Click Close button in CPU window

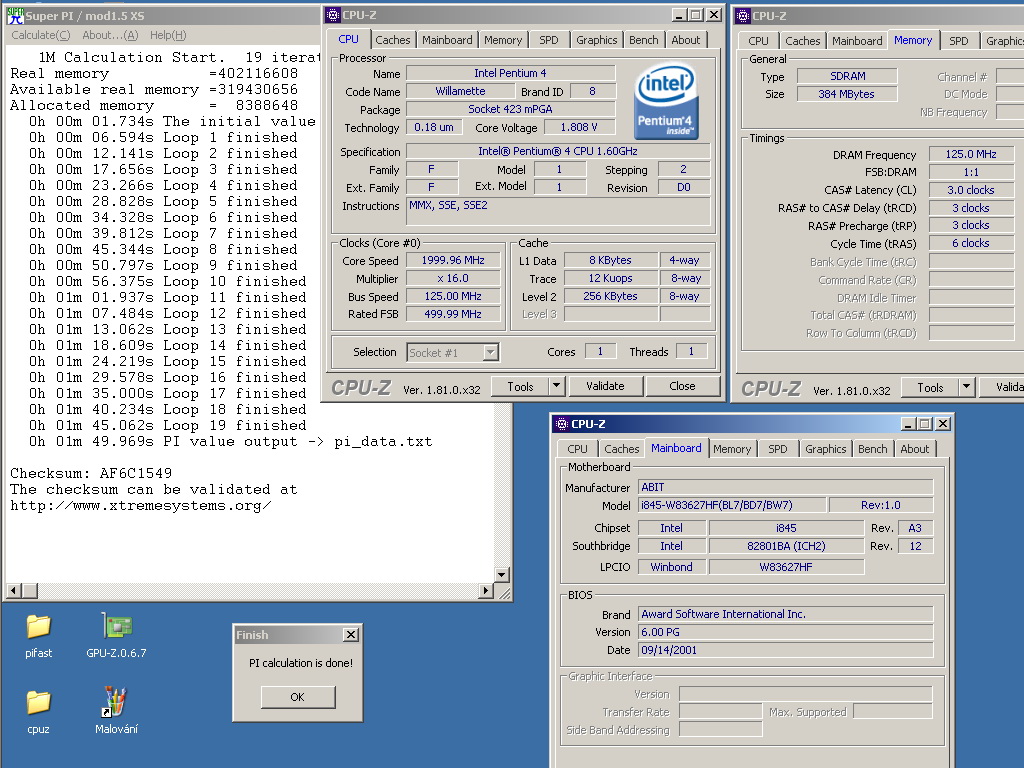tap(682, 386)
